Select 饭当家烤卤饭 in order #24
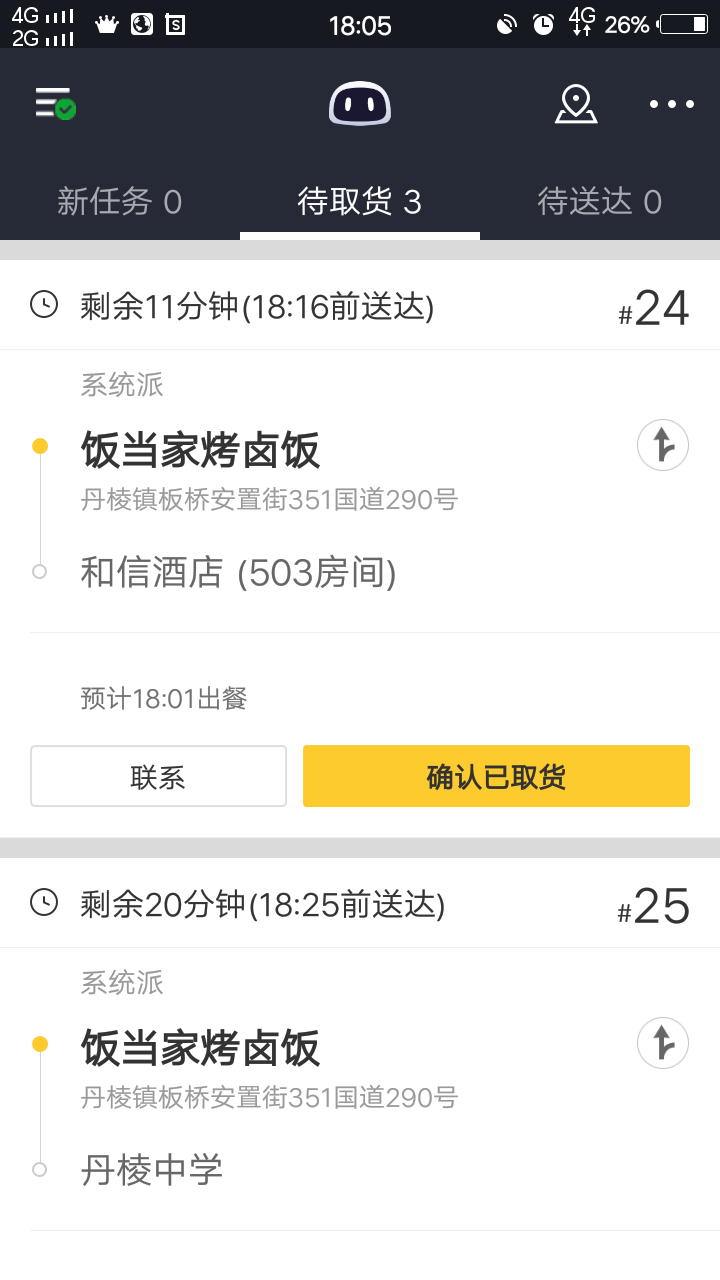The height and width of the screenshot is (1280, 720). point(200,451)
